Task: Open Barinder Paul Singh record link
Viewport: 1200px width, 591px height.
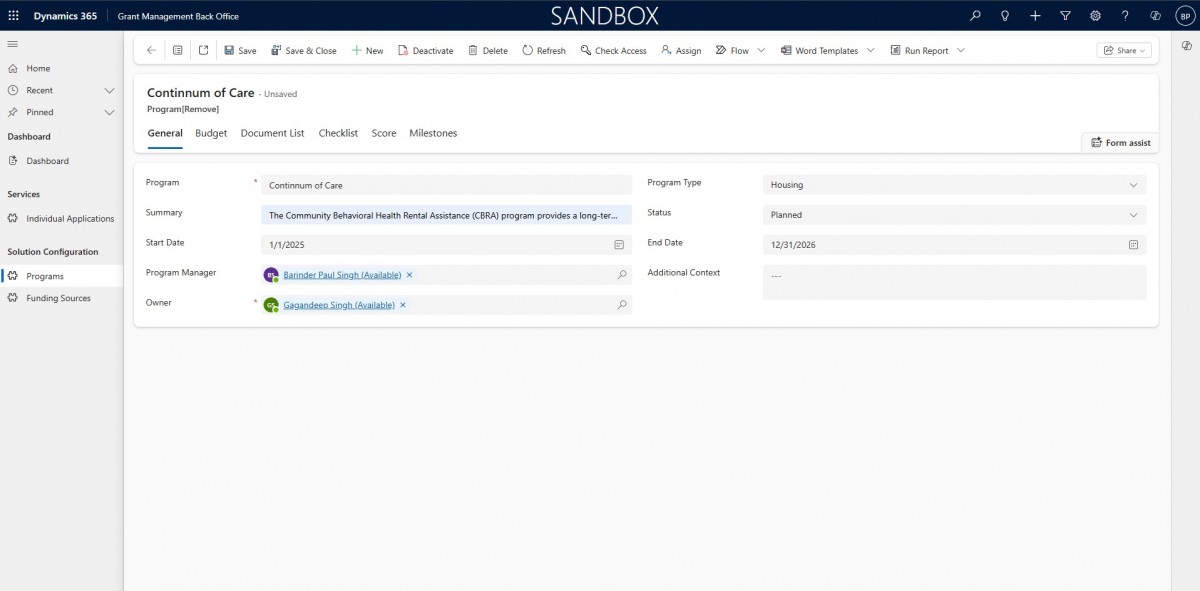Action: click(342, 275)
